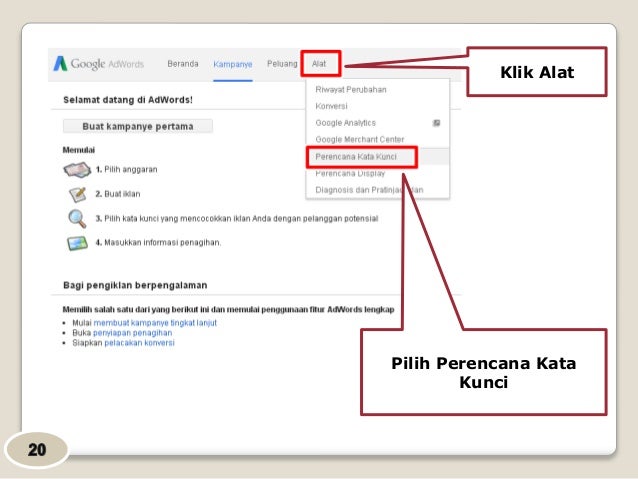The image size is (638, 479).
Task: Switch to the Kampanye tab
Action: pyautogui.click(x=233, y=64)
